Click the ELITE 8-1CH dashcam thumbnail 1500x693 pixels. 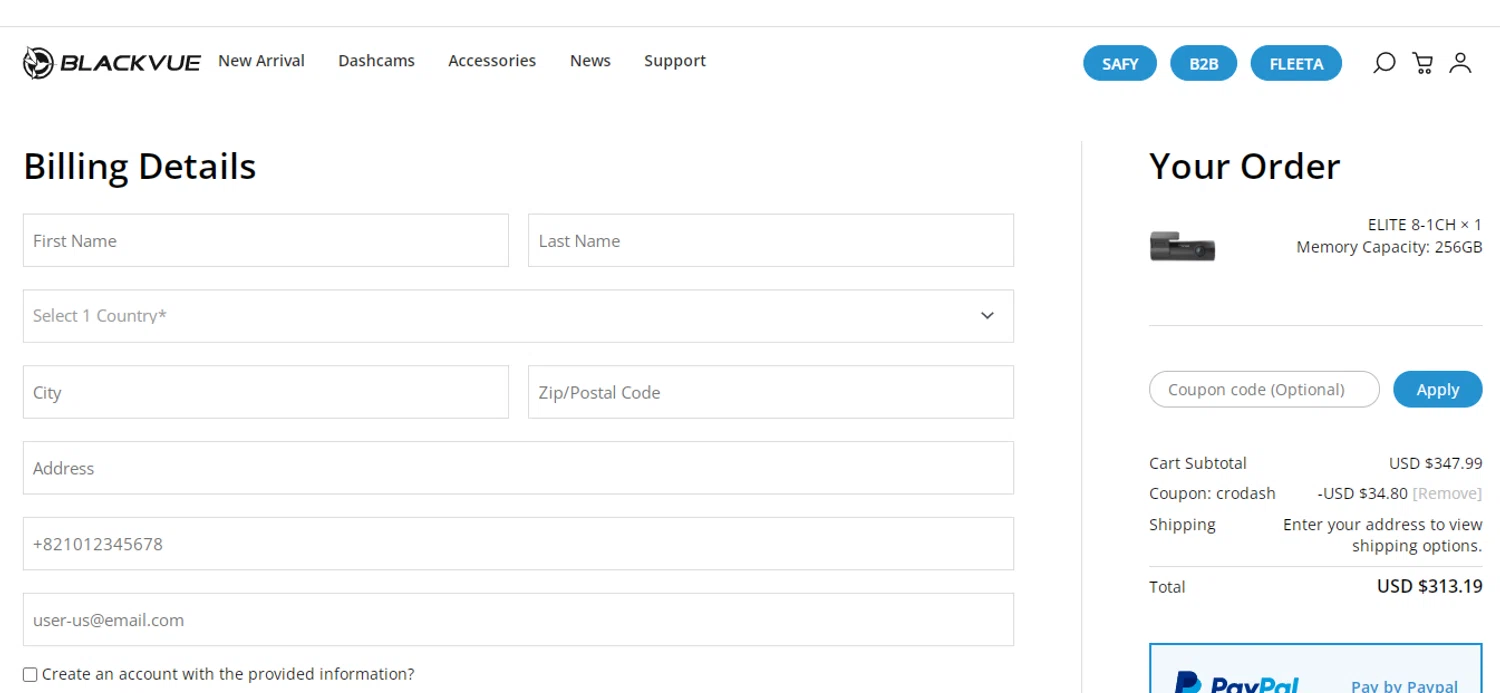1182,246
